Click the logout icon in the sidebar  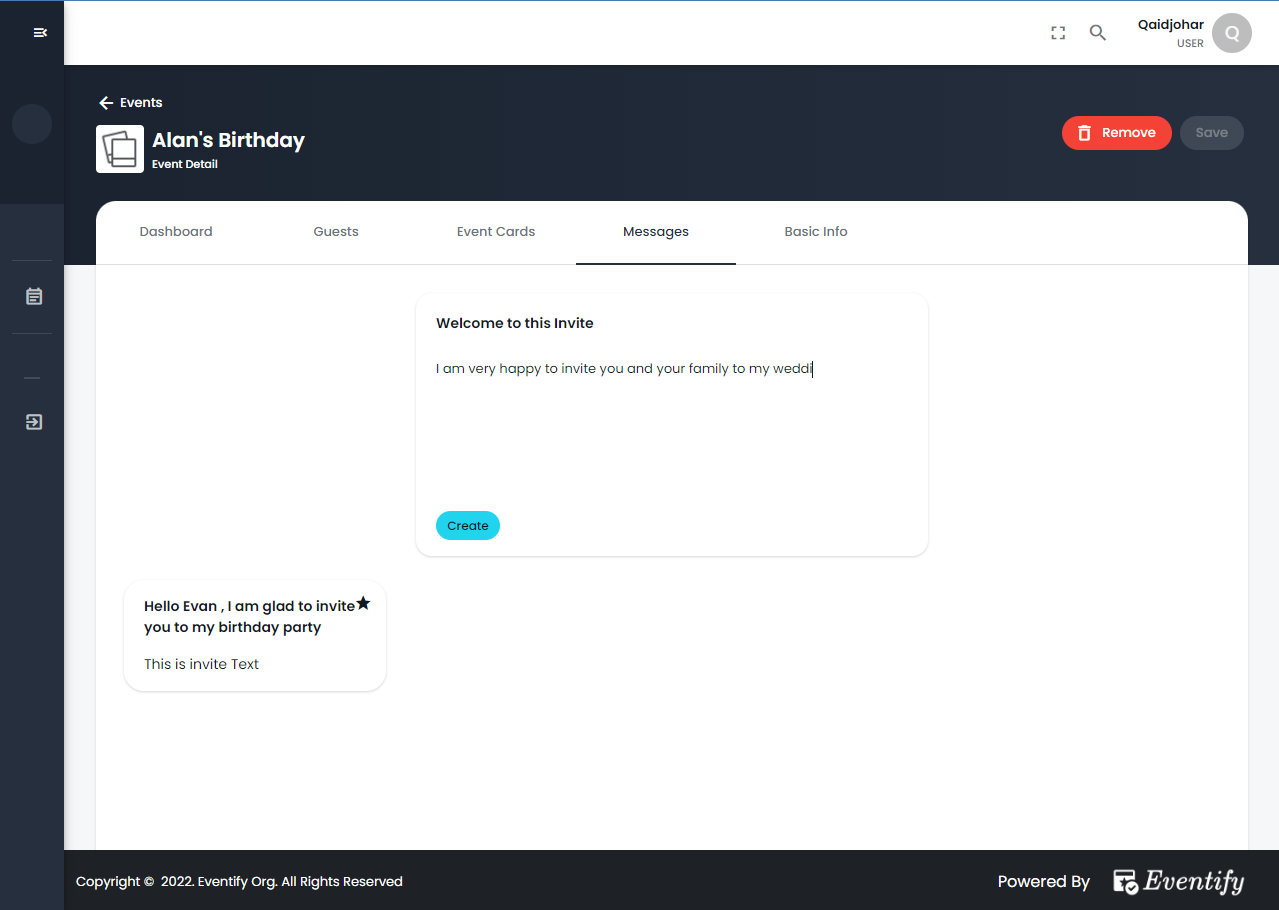tap(33, 421)
